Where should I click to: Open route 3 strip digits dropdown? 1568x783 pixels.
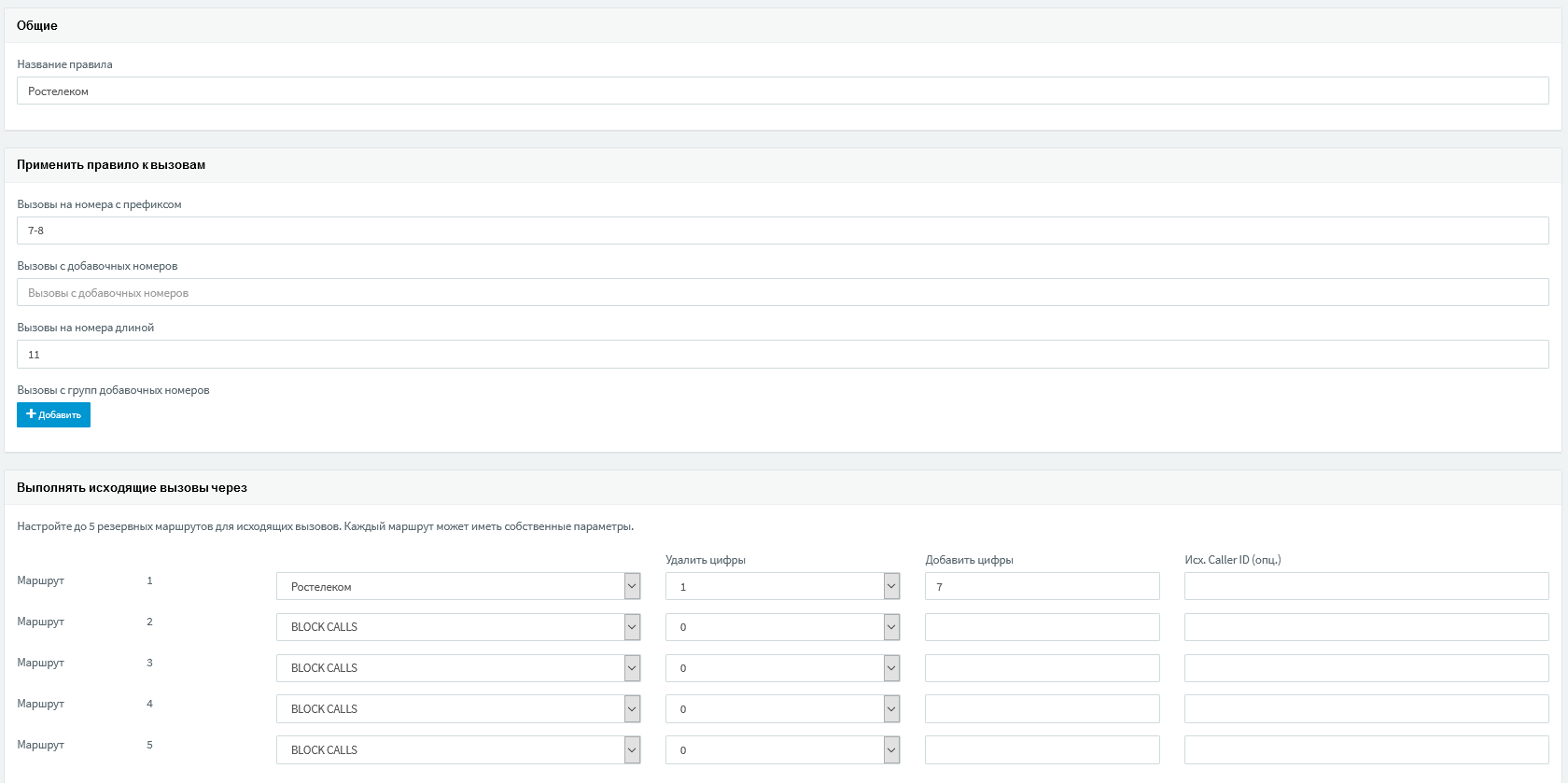pyautogui.click(x=783, y=668)
